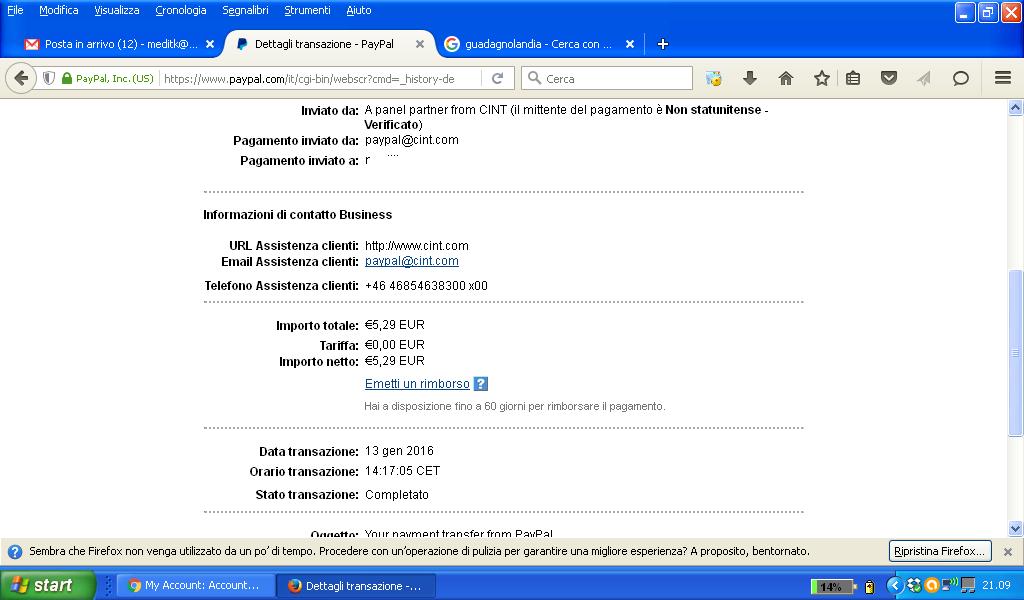Click the magnifier icon in Cerca box

[x=534, y=78]
